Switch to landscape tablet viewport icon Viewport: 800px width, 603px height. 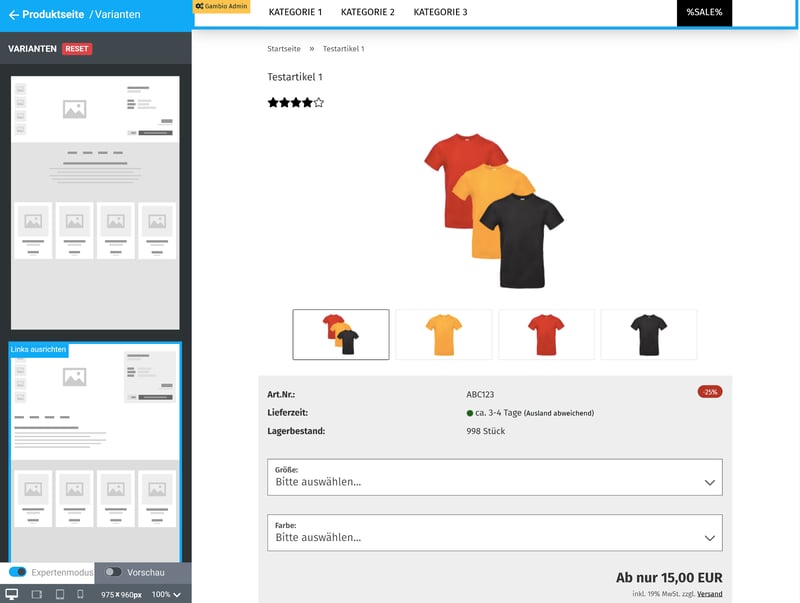[36, 594]
